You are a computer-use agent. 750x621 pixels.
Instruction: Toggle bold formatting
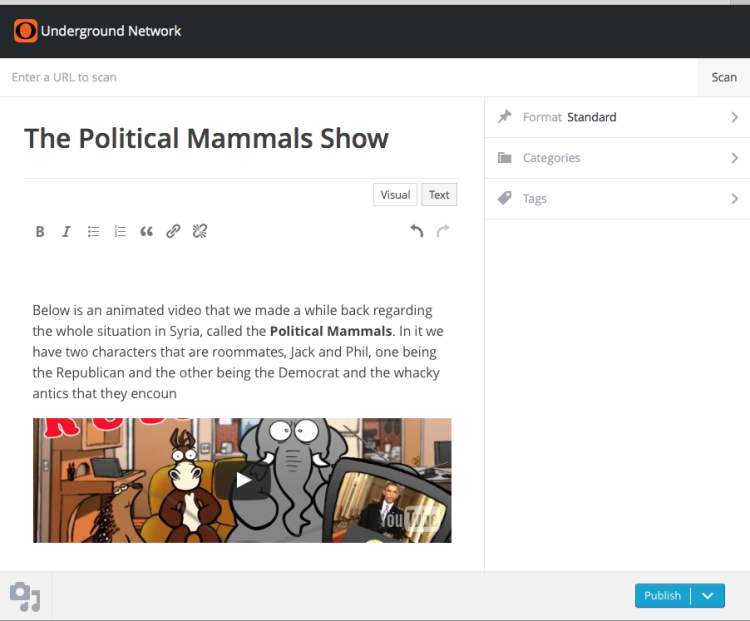pos(40,232)
